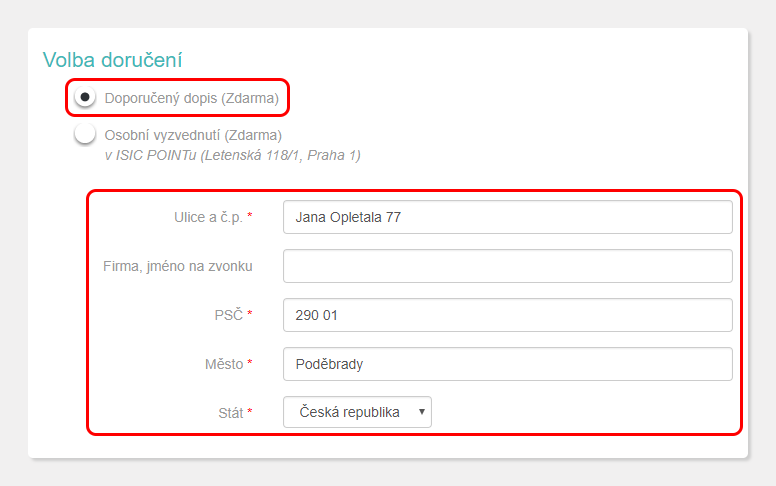Focus the PSČ input containing 290 01
This screenshot has height=486, width=776.
coord(508,315)
